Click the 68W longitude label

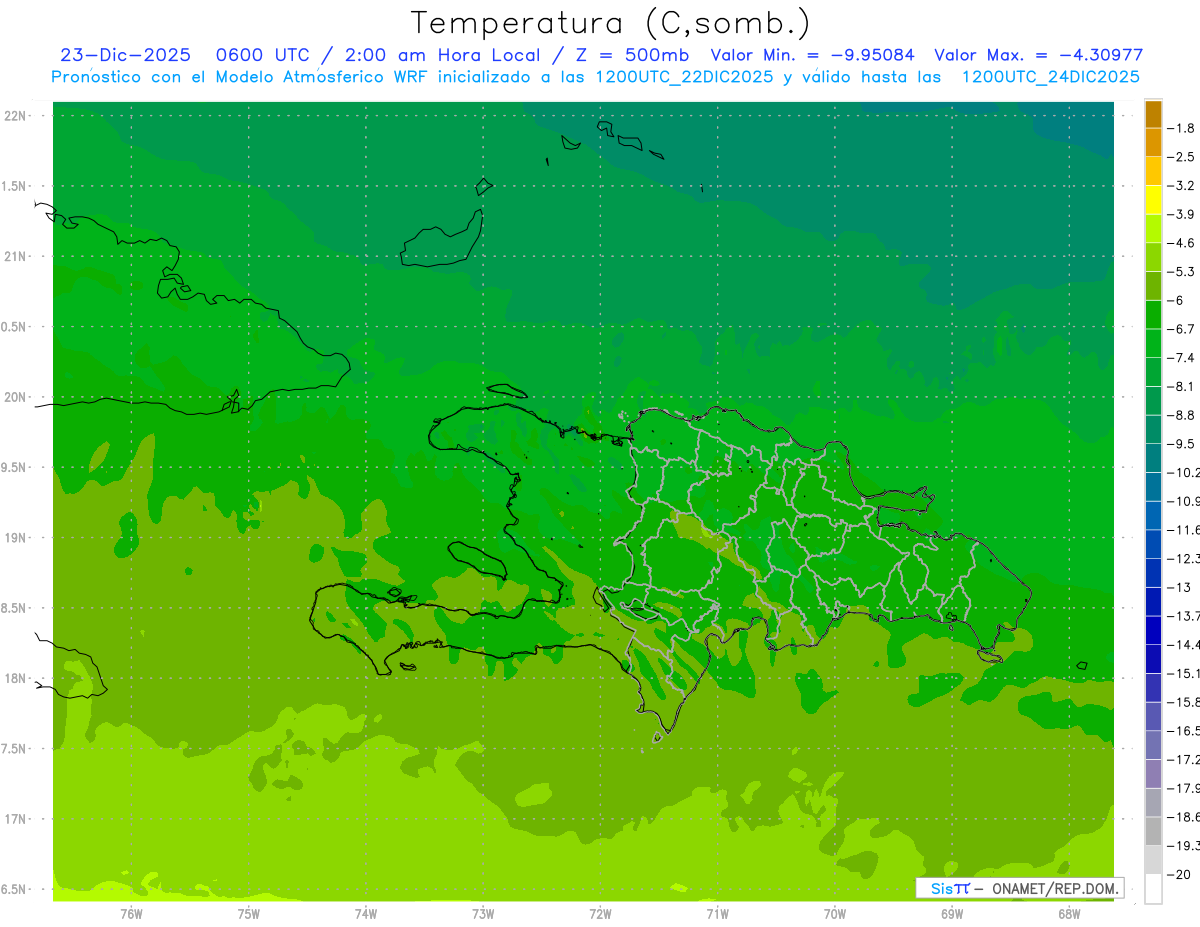[1069, 914]
